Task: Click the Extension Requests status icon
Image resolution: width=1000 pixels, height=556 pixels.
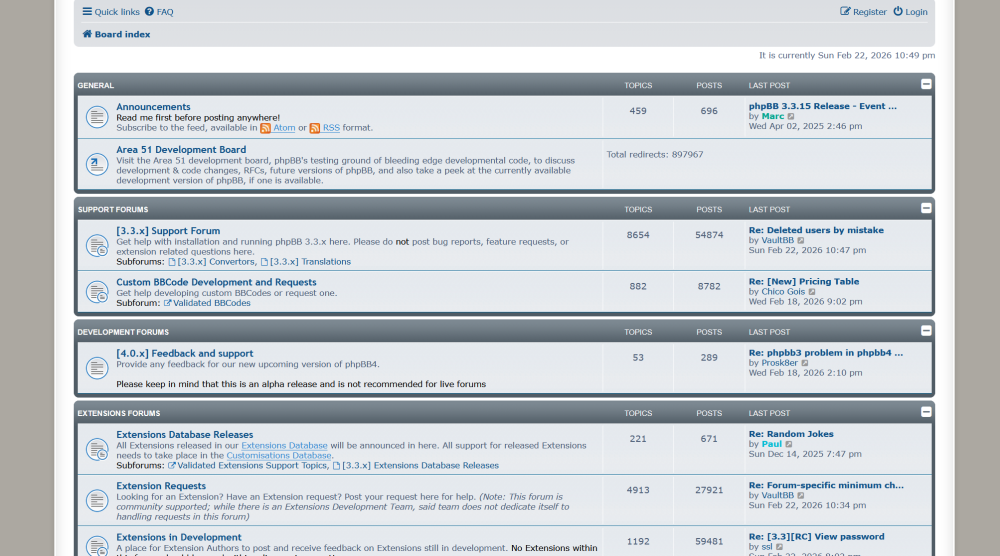Action: (x=97, y=501)
